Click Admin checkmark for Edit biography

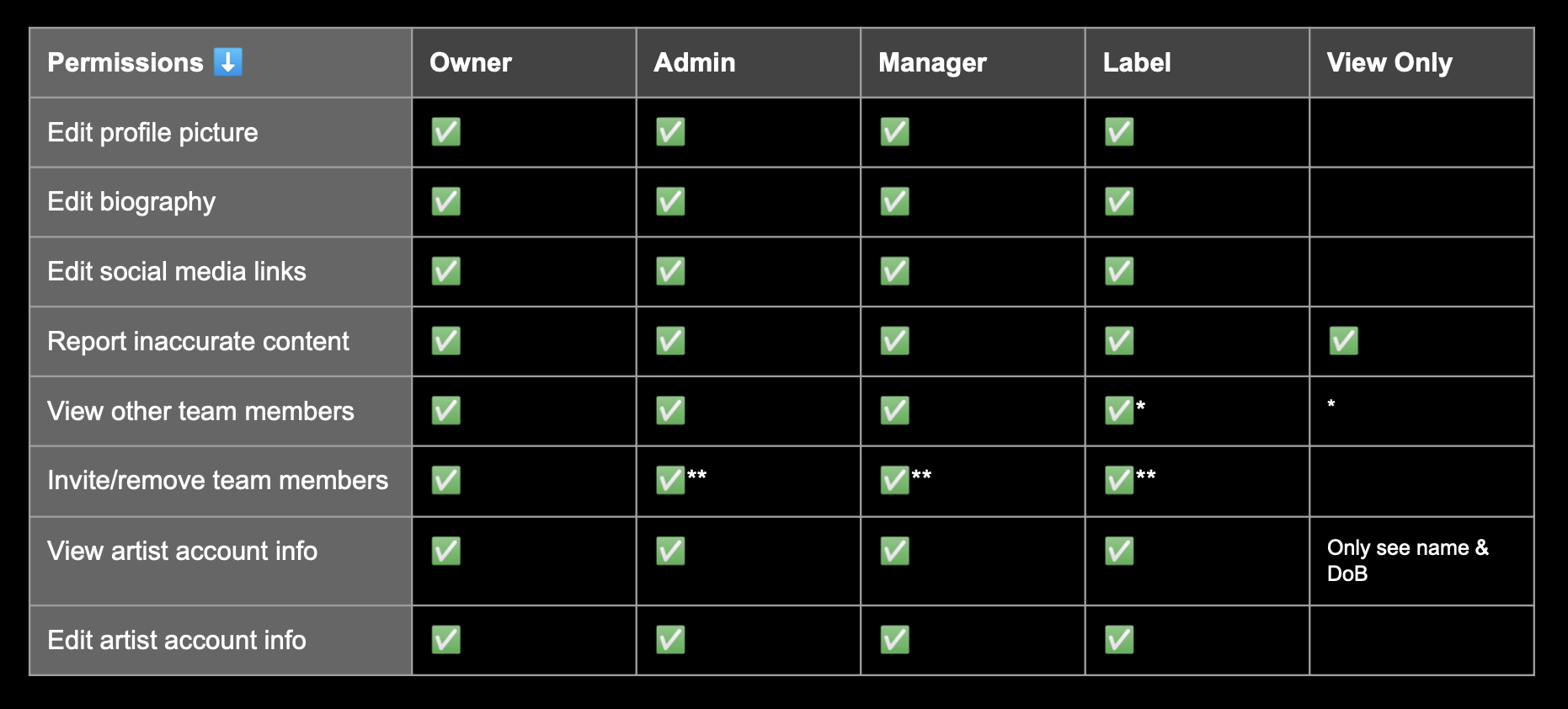click(670, 202)
